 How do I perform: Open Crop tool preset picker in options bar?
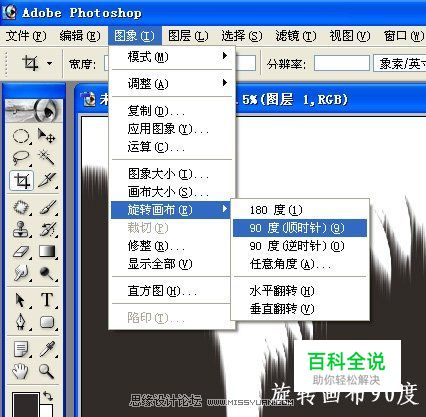pyautogui.click(x=49, y=63)
